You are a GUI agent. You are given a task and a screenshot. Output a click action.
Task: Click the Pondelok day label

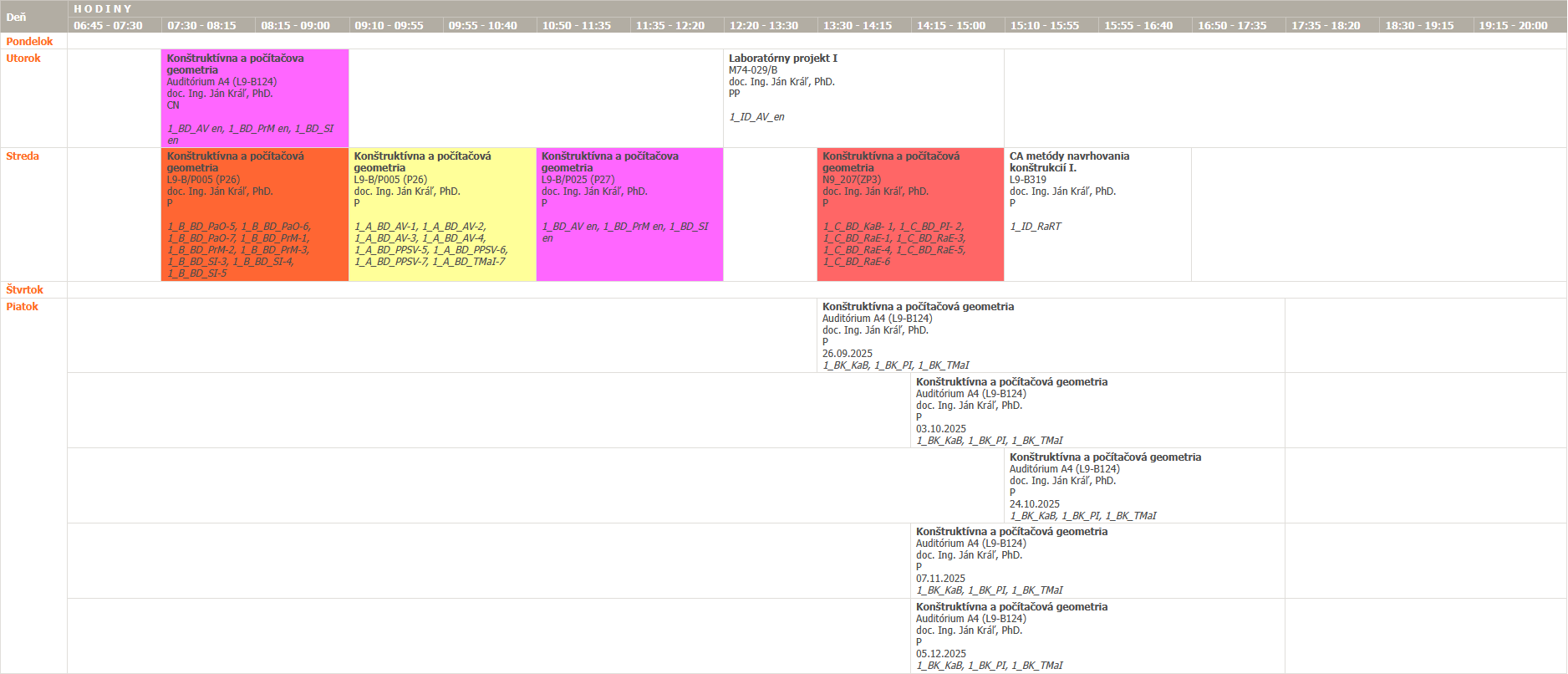(x=29, y=41)
